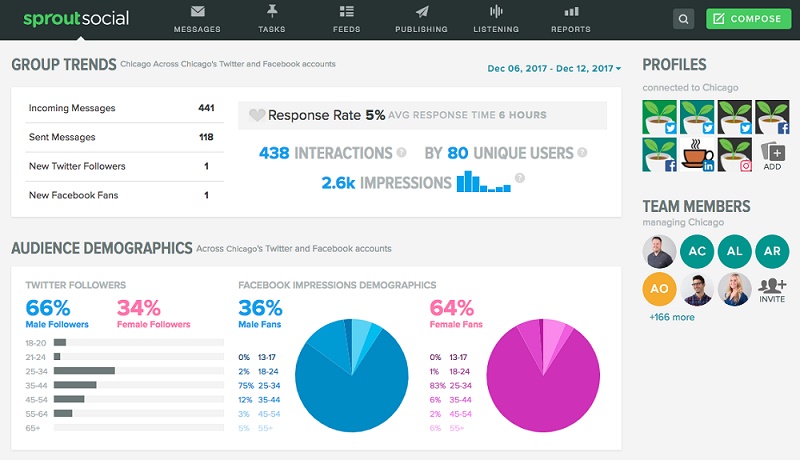This screenshot has width=800, height=460.
Task: Click the Compose button
Action: (748, 19)
